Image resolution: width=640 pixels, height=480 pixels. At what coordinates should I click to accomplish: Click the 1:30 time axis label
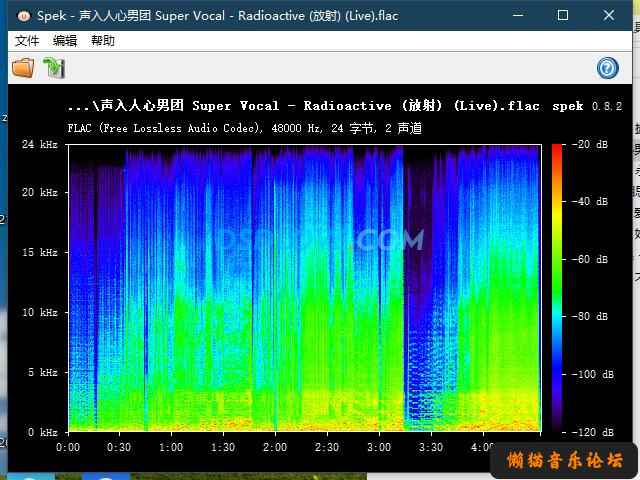pos(223,447)
